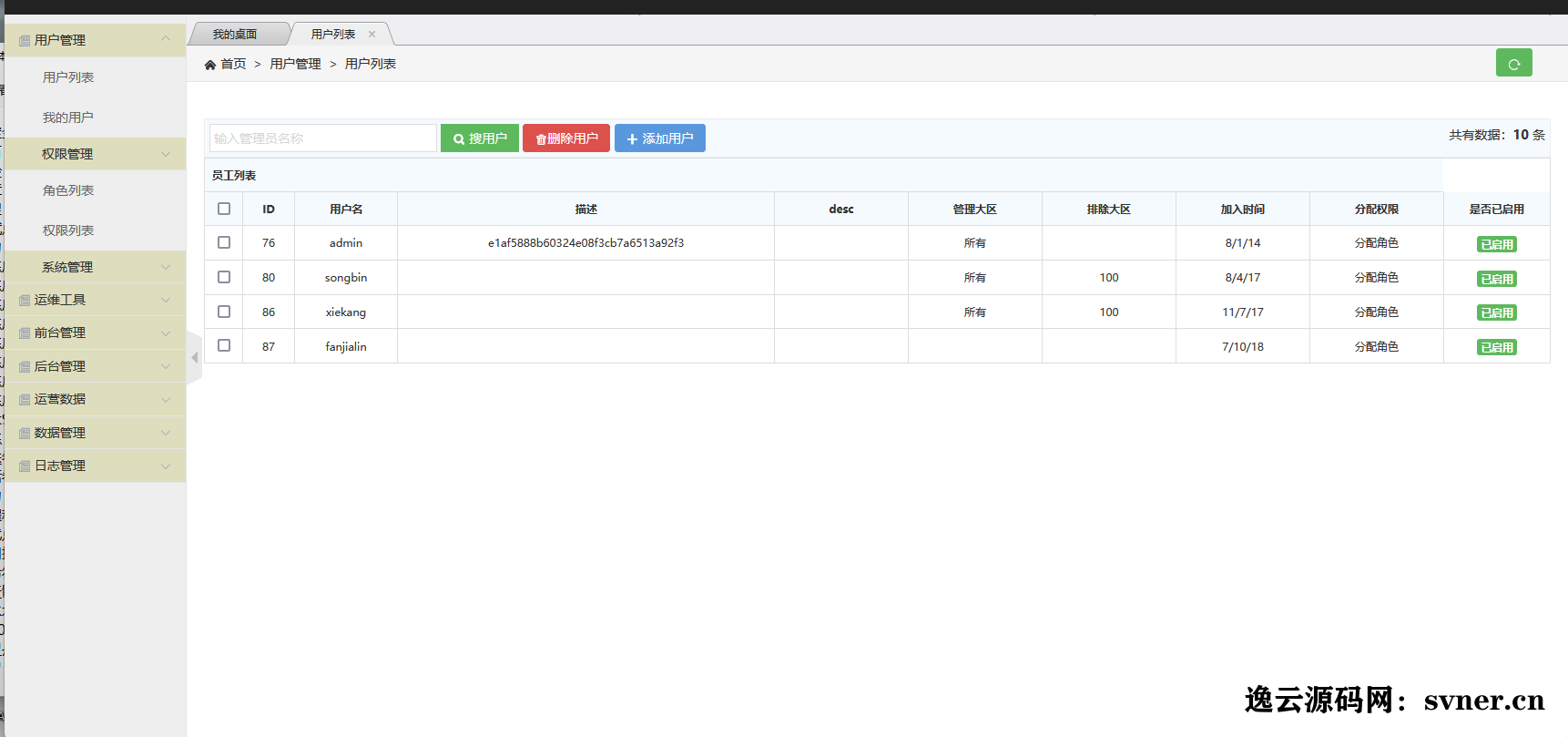Toggle 已启用 status for xiekang
This screenshot has height=737, width=1568.
click(1497, 312)
